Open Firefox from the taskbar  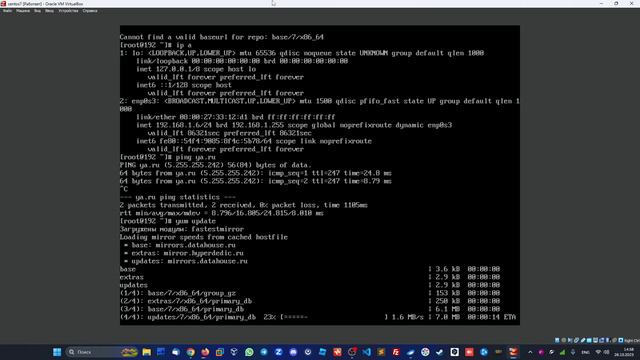pyautogui.click(x=205, y=352)
